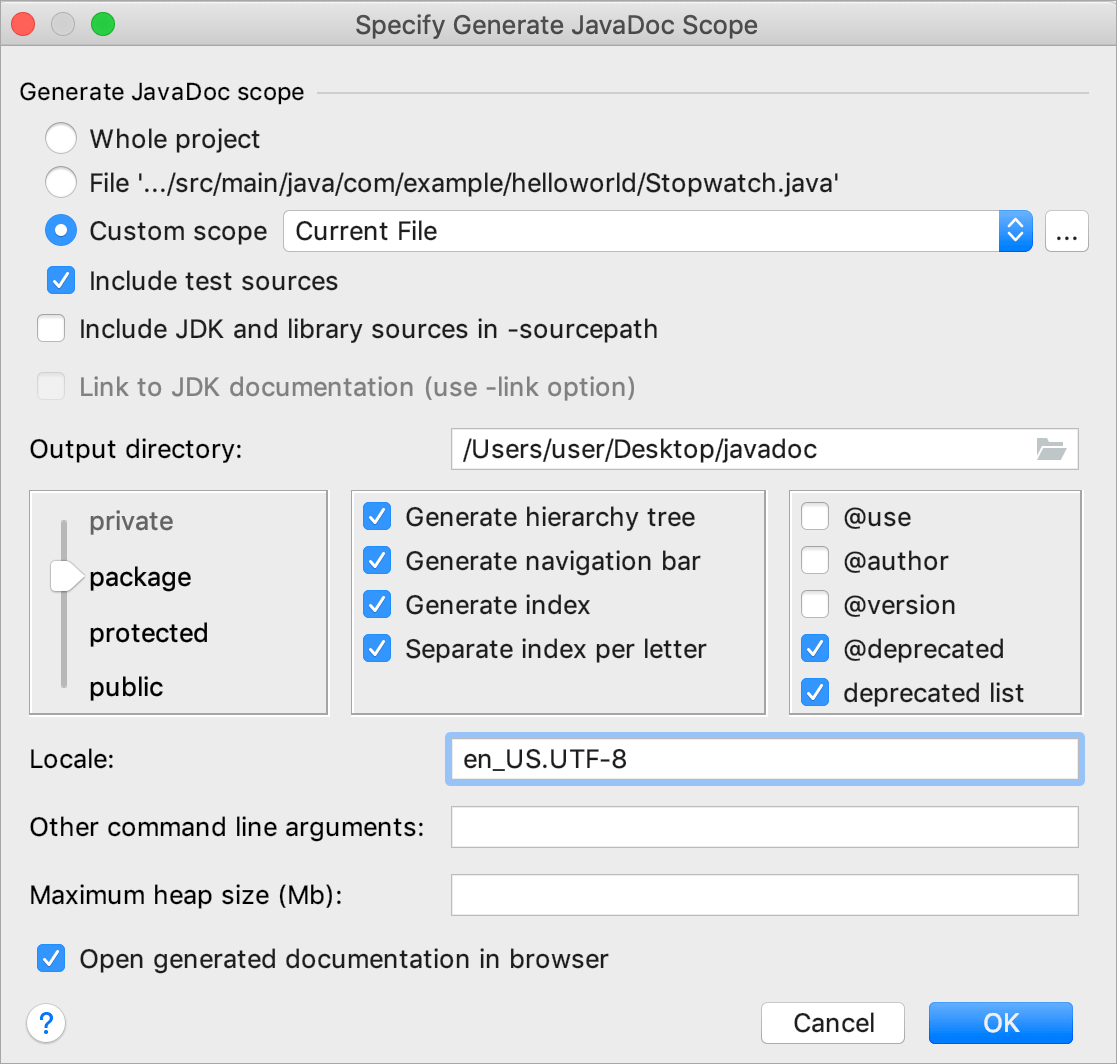Click the Current File dropdown spinner arrows
This screenshot has width=1117, height=1064.
coord(1015,231)
